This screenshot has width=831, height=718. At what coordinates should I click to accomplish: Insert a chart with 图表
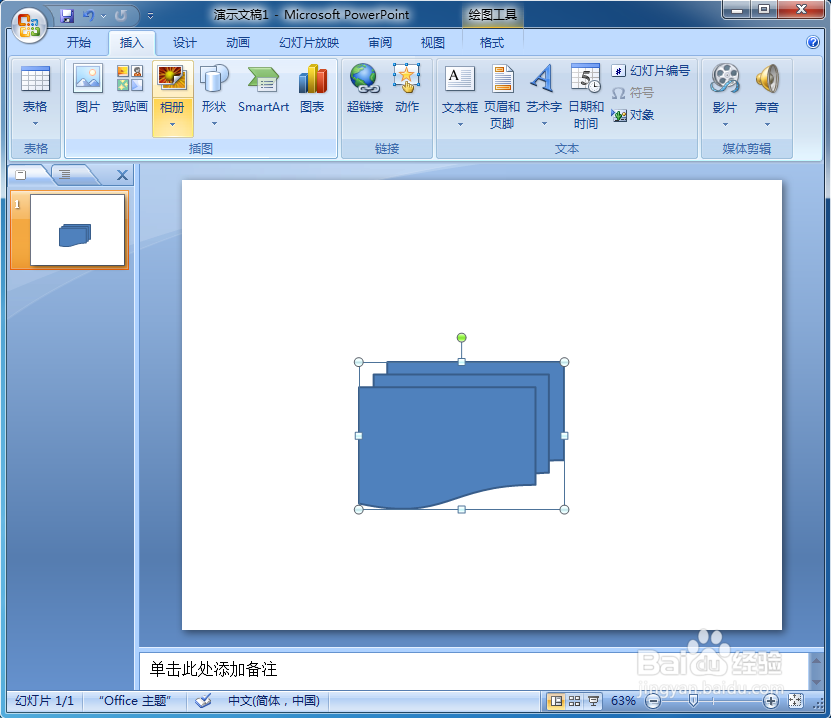312,88
